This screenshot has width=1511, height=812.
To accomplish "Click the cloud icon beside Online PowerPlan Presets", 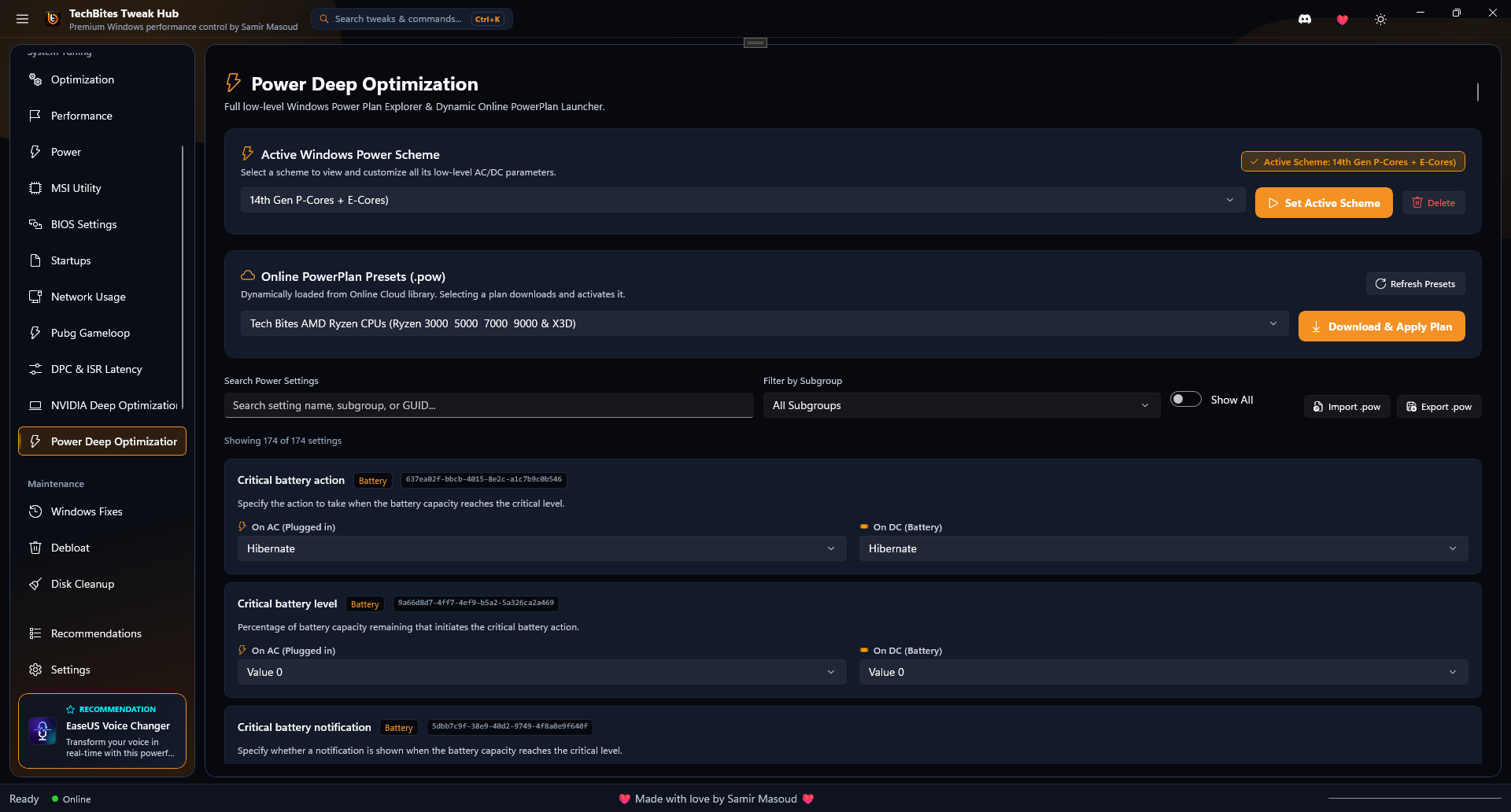I will [248, 275].
